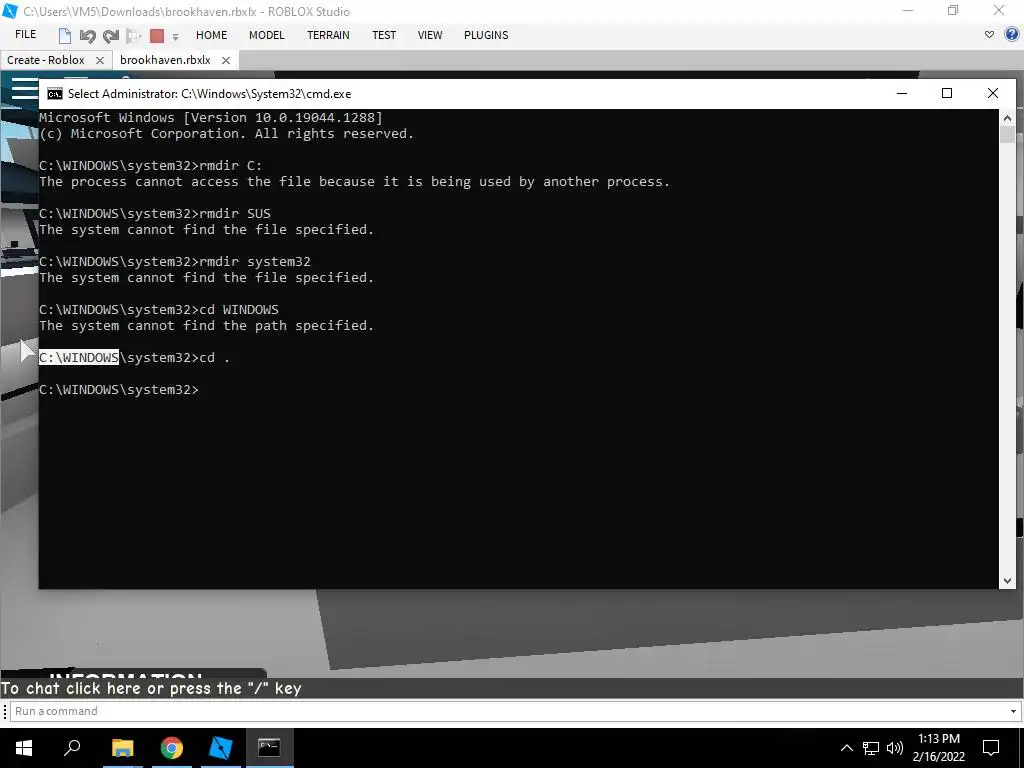
Task: Click the greyed-out play icon in quick toolbar
Action: coord(134,35)
